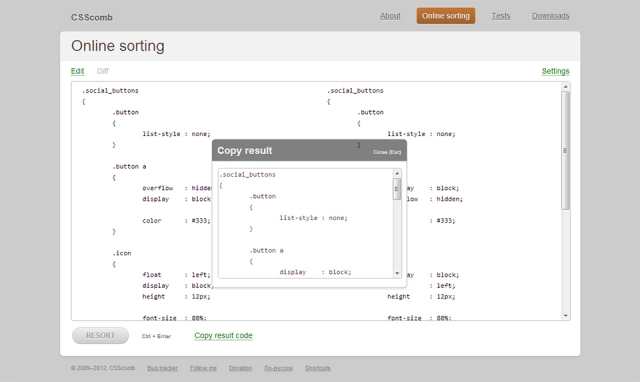Click the main editor scrollbar thumb
The width and height of the screenshot is (640, 382).
[566, 151]
